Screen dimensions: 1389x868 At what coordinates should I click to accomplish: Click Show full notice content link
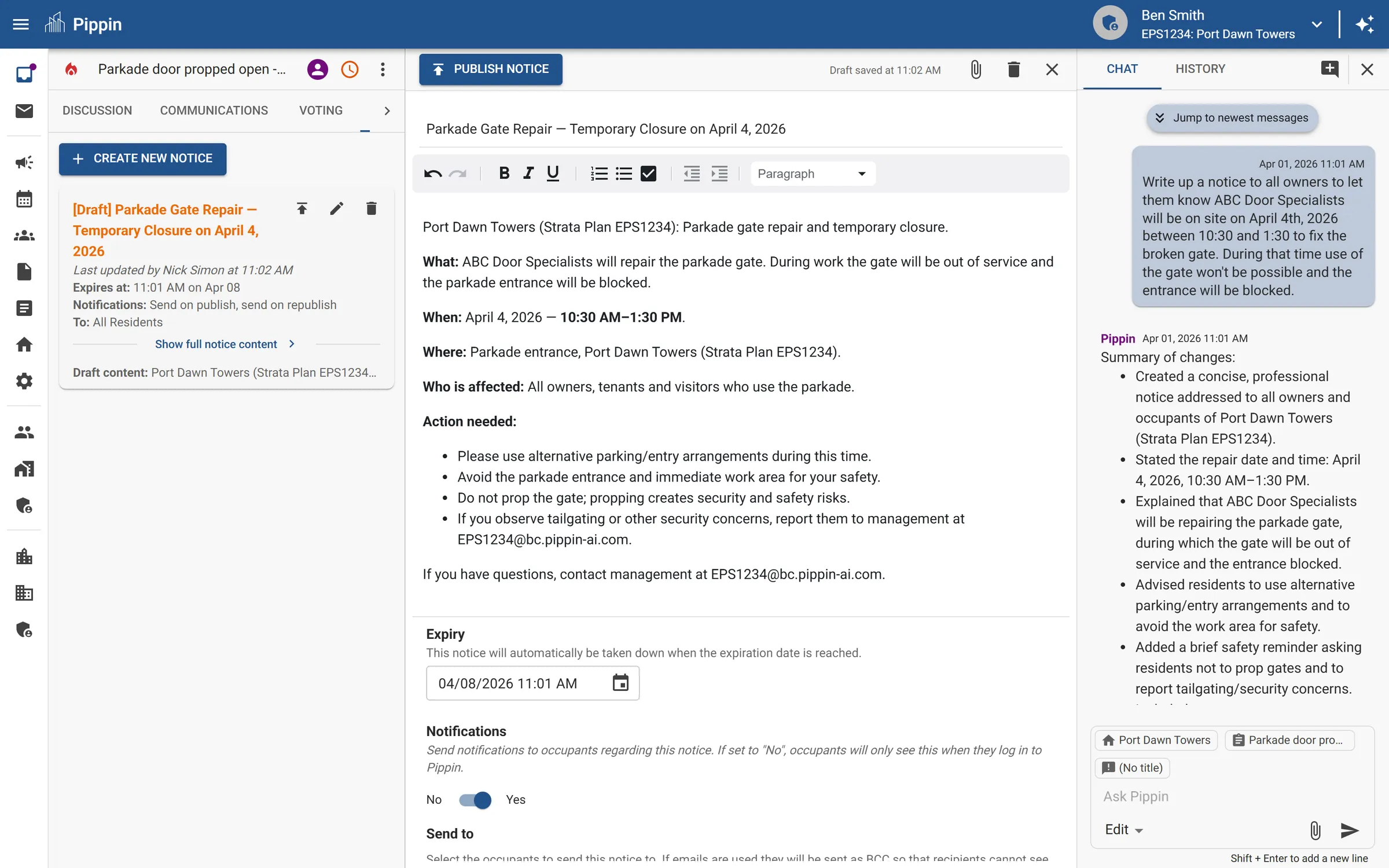(216, 344)
